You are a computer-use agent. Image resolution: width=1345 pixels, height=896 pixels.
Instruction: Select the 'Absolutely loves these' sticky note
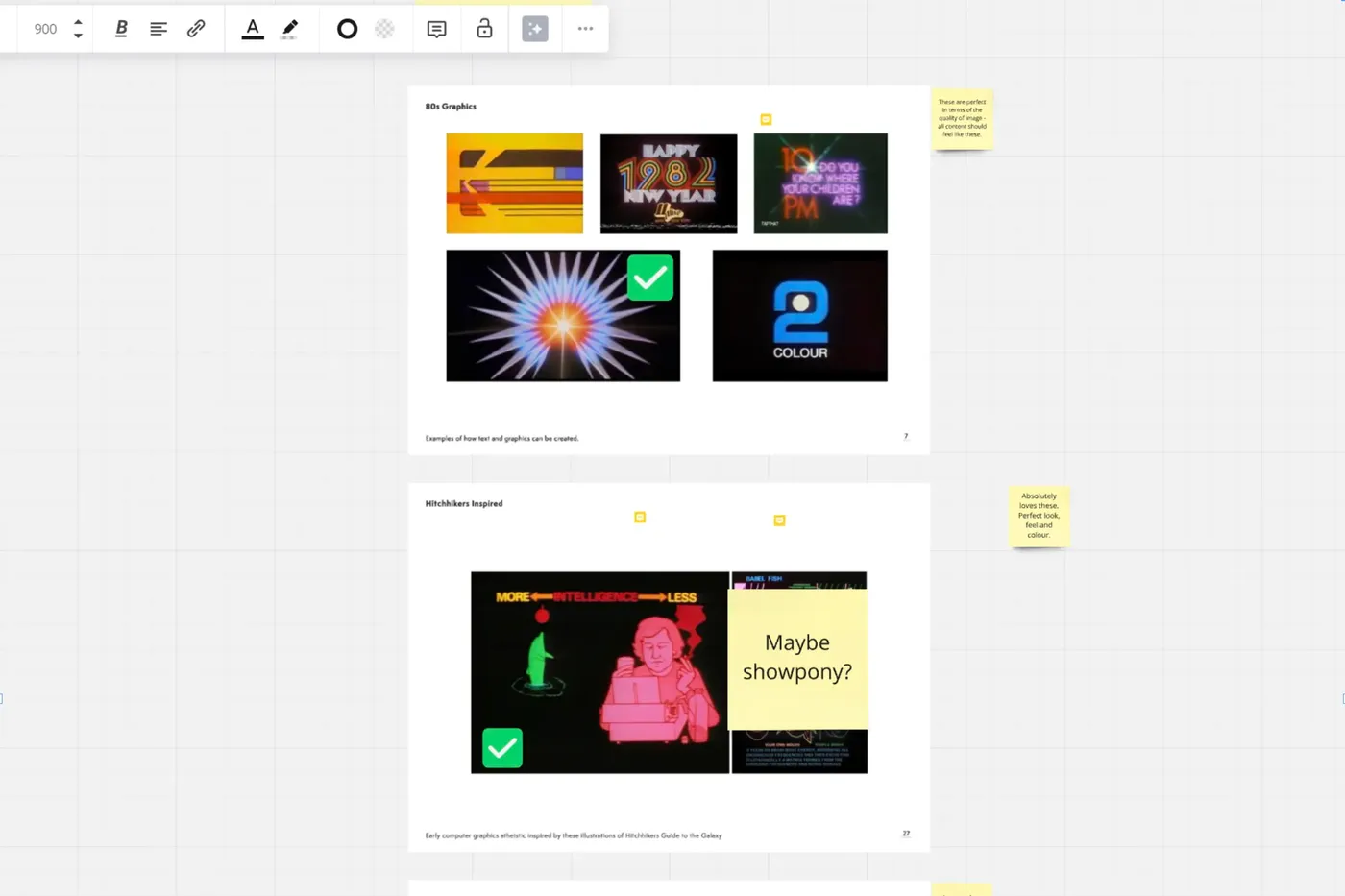[1039, 516]
